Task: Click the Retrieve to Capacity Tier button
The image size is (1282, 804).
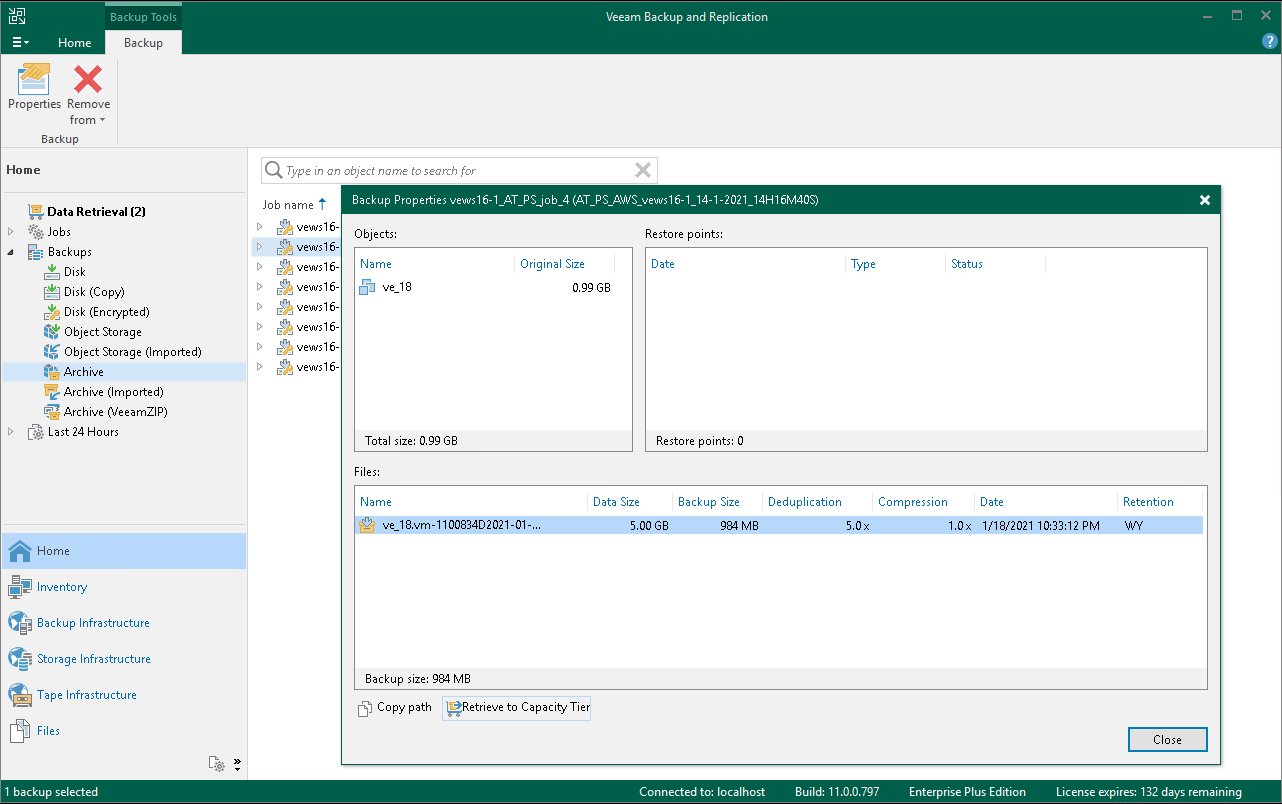Action: pyautogui.click(x=517, y=708)
